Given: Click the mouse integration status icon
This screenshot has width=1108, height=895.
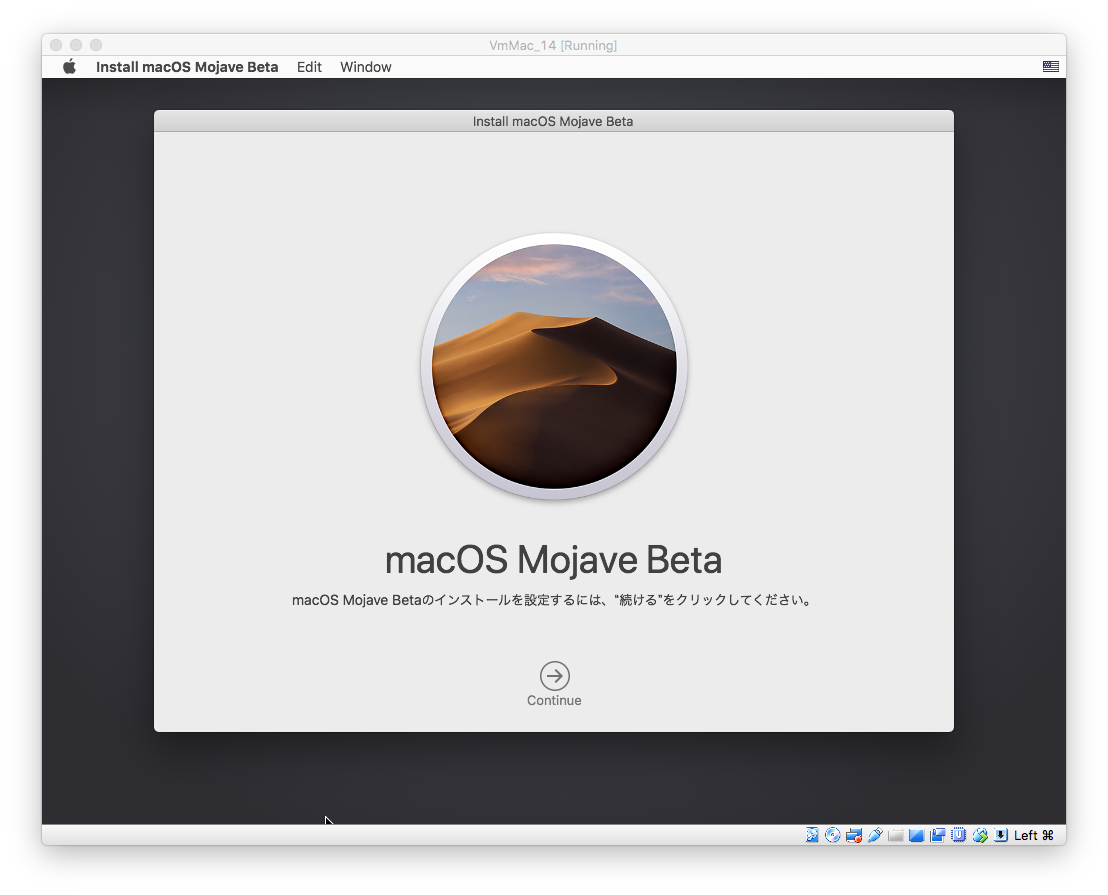Looking at the screenshot, I should (x=980, y=835).
